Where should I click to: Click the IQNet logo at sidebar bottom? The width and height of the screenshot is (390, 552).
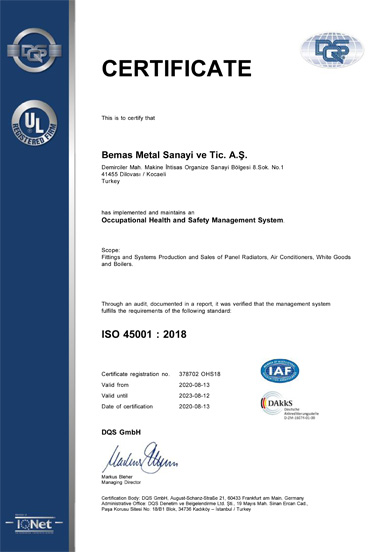click(34, 524)
